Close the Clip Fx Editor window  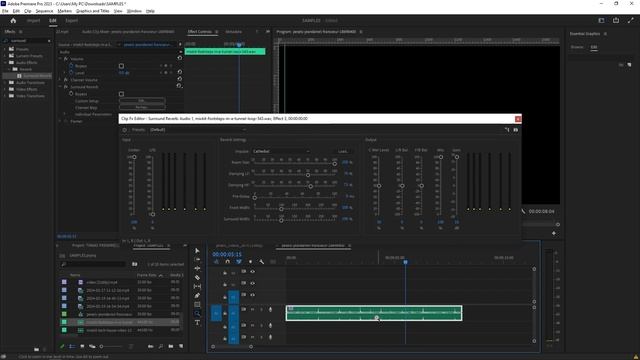(518, 119)
